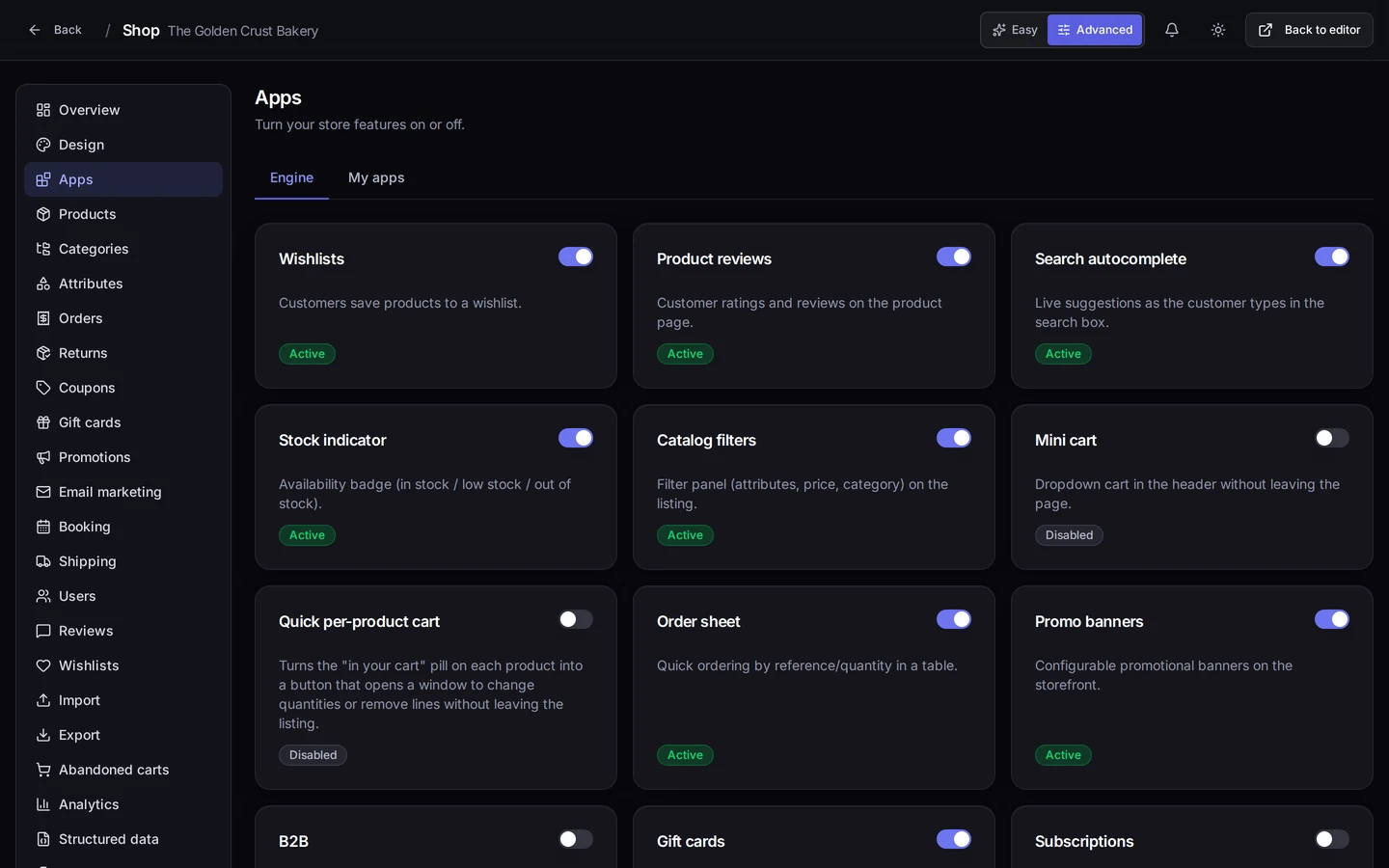The width and height of the screenshot is (1389, 868).
Task: Click the Attributes shapes icon
Action: [43, 284]
